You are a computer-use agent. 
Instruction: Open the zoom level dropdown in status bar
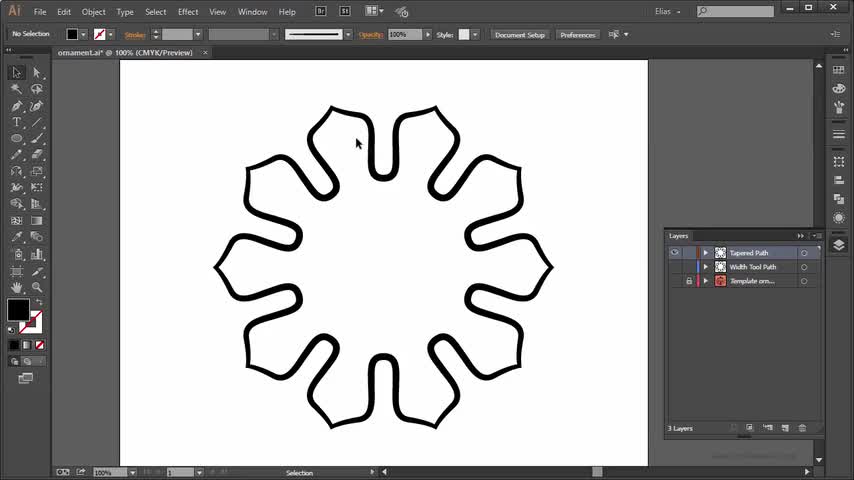[x=132, y=473]
